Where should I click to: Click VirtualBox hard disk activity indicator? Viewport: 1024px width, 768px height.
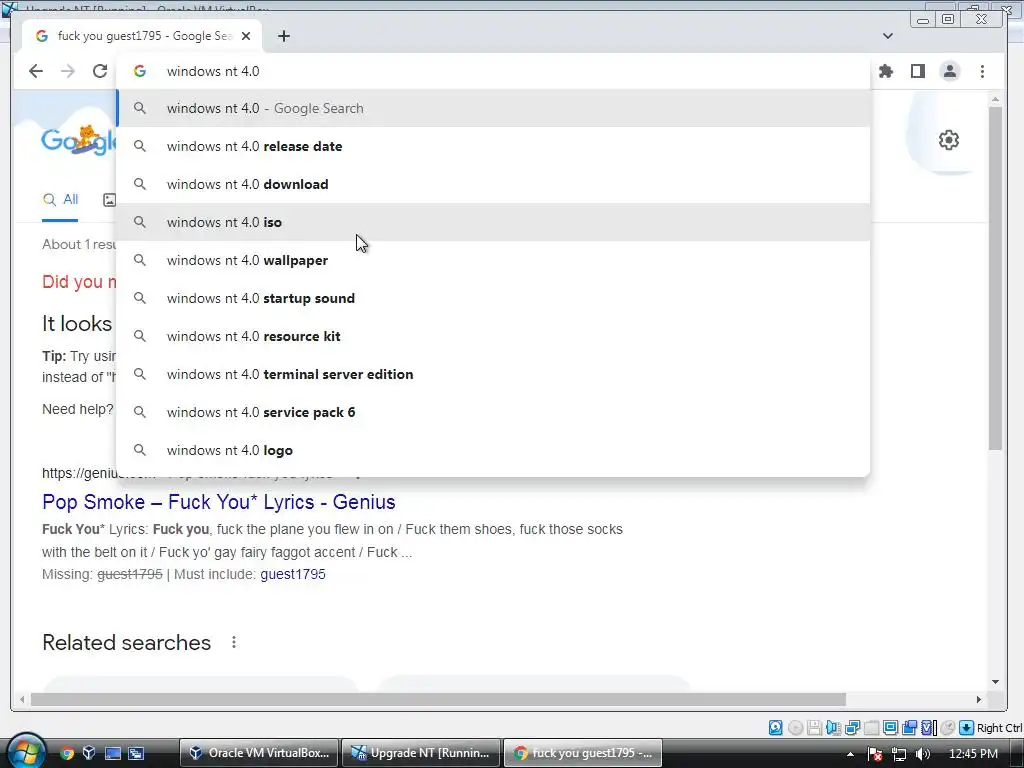(x=775, y=728)
